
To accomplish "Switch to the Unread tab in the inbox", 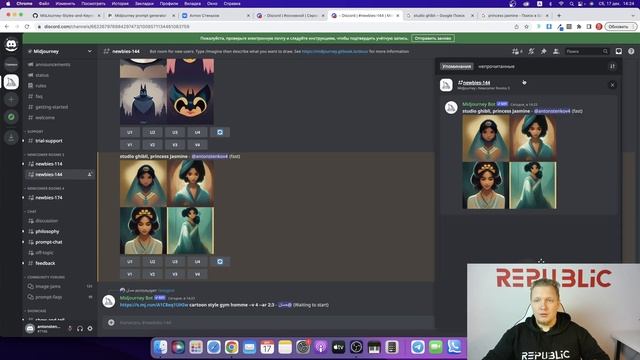I will point(496,66).
